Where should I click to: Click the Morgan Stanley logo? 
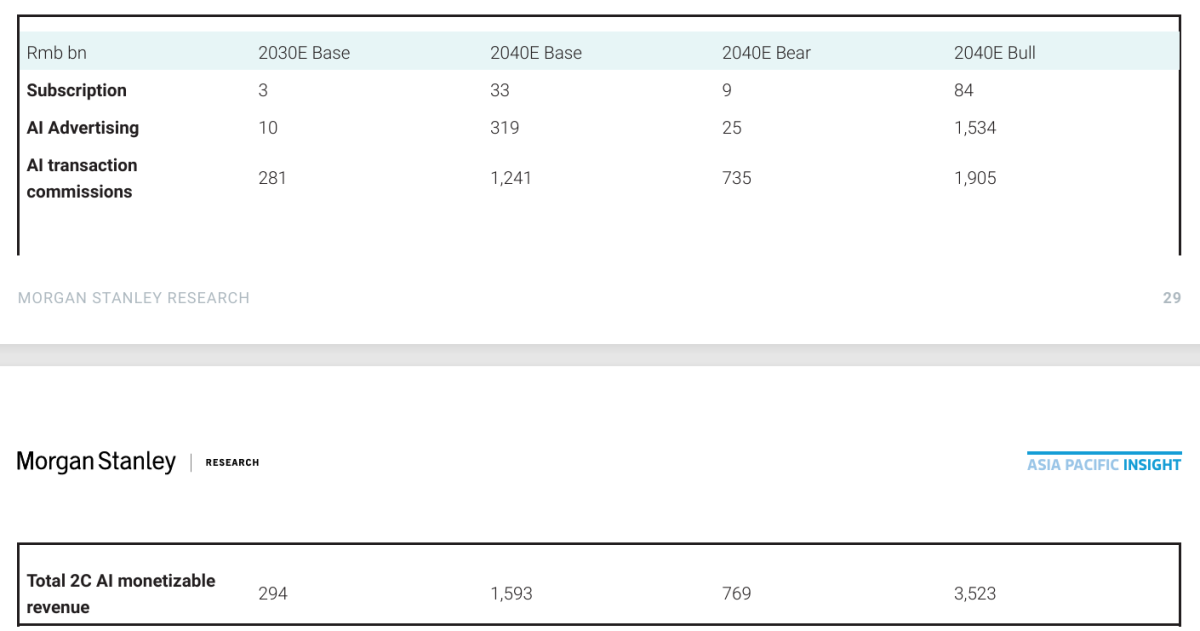click(96, 462)
